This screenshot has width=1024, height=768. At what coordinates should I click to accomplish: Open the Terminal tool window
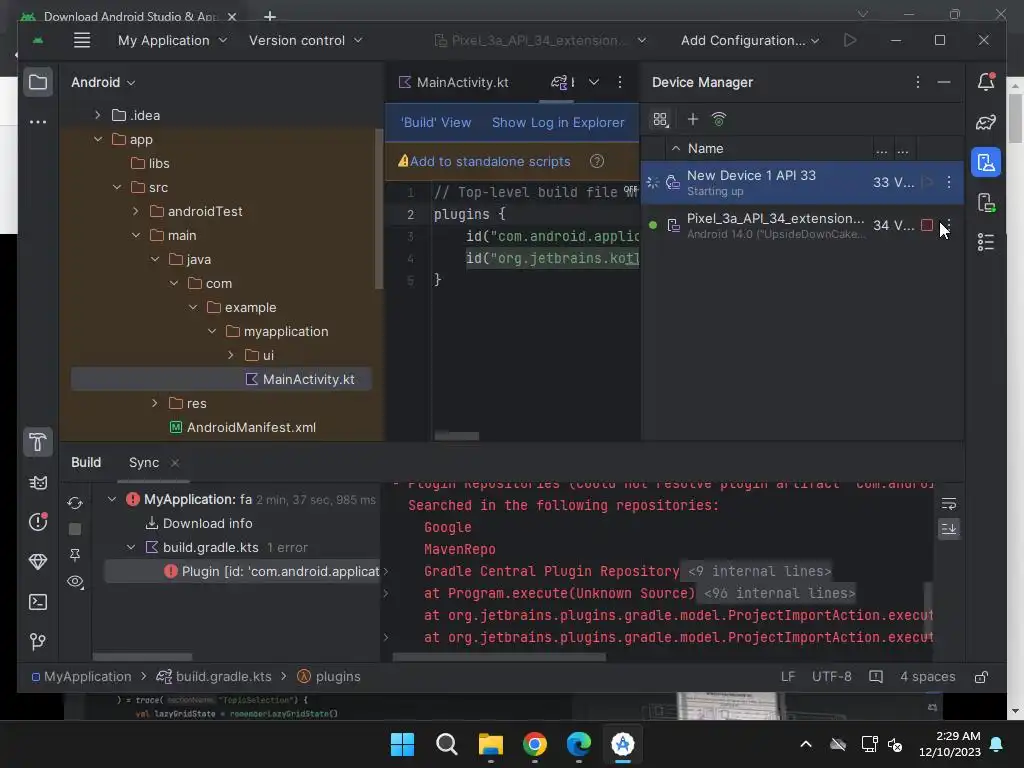click(38, 601)
